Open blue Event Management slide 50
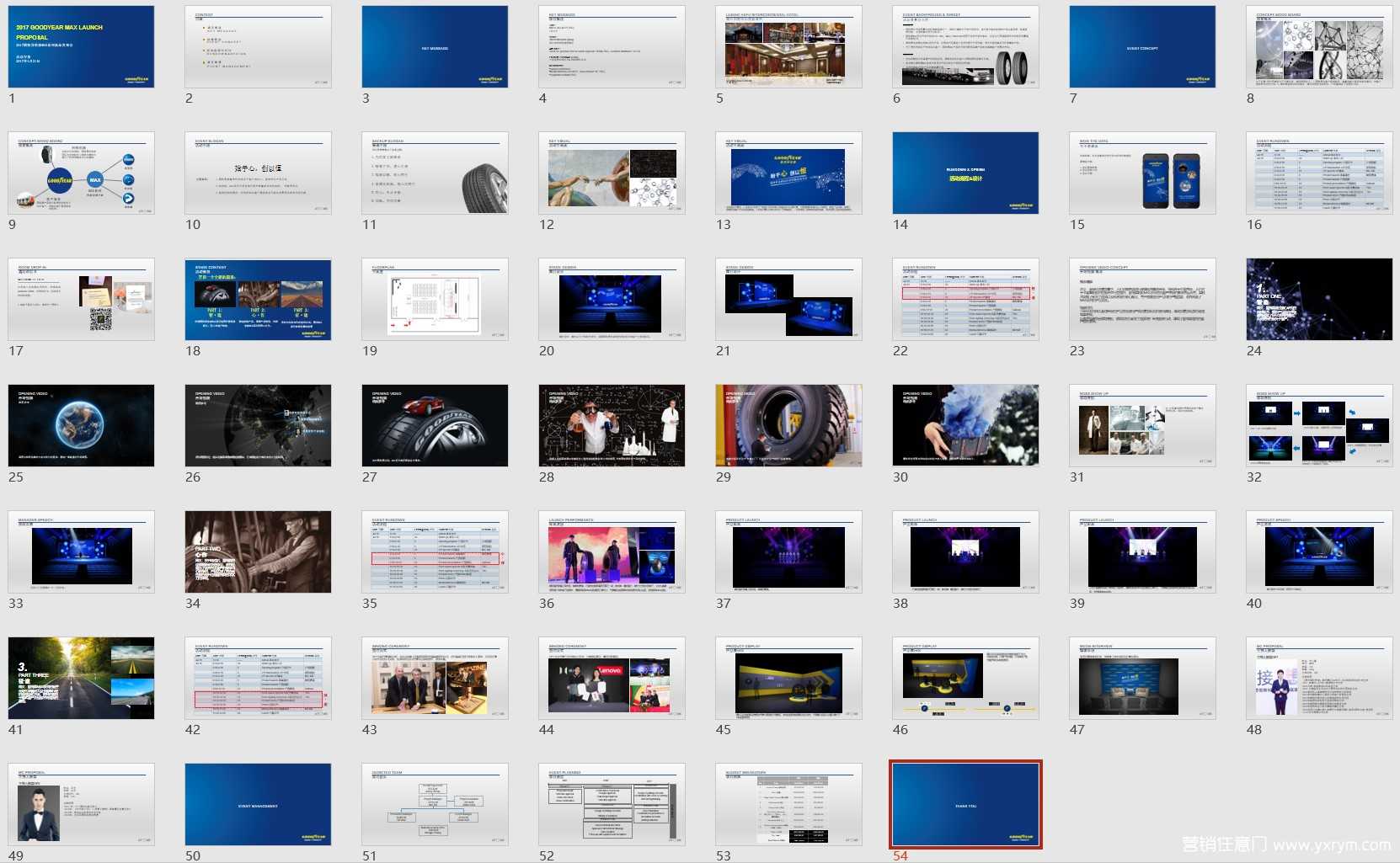The image size is (1400, 863). (x=258, y=804)
